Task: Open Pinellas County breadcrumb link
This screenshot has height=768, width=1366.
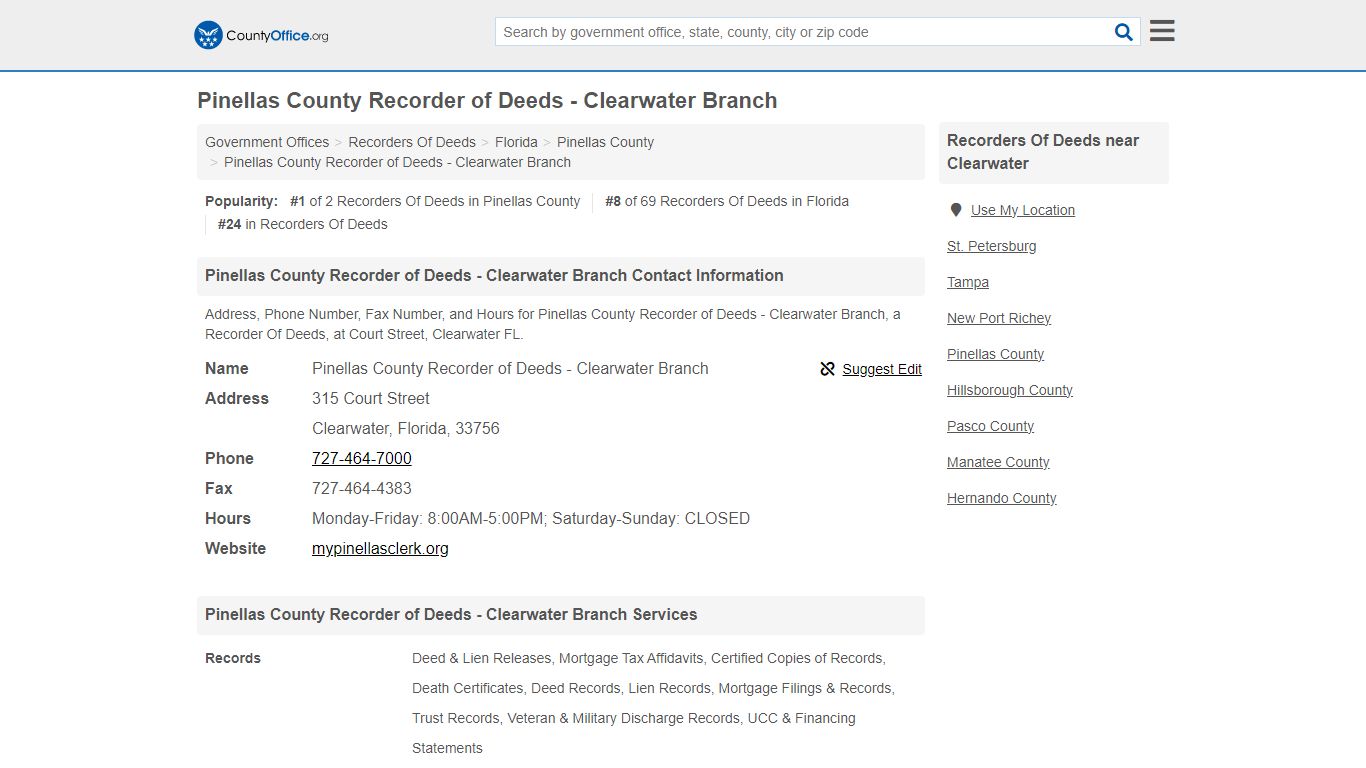Action: pyautogui.click(x=605, y=142)
